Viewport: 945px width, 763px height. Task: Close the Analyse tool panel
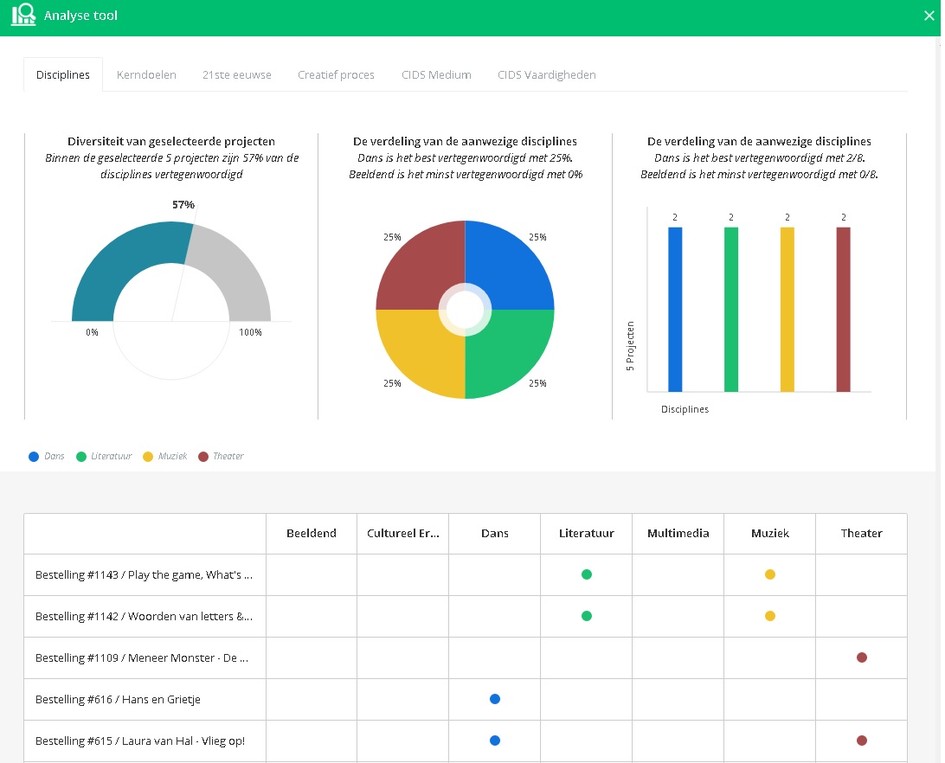coord(929,16)
